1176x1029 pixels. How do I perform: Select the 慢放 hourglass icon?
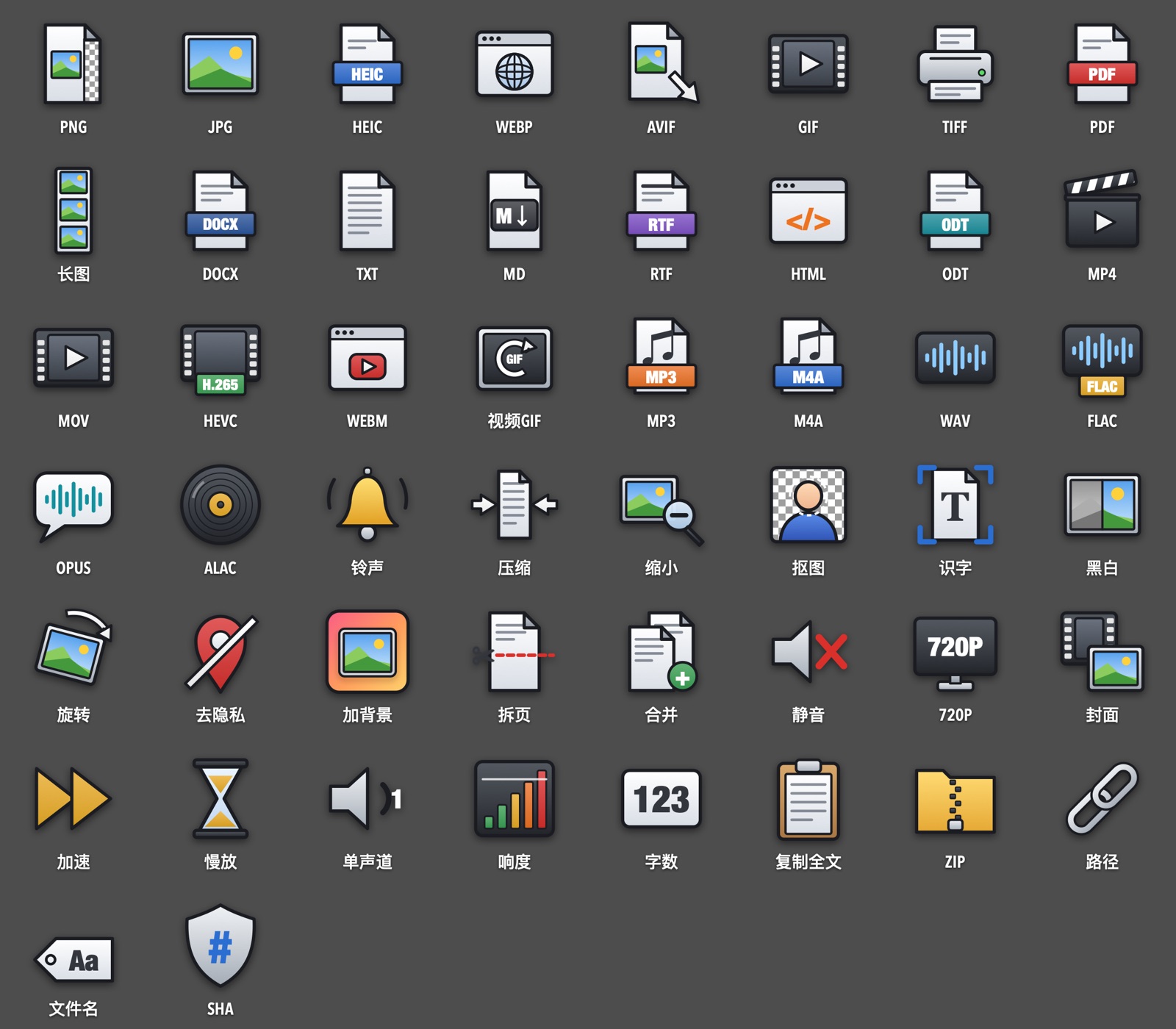(220, 799)
